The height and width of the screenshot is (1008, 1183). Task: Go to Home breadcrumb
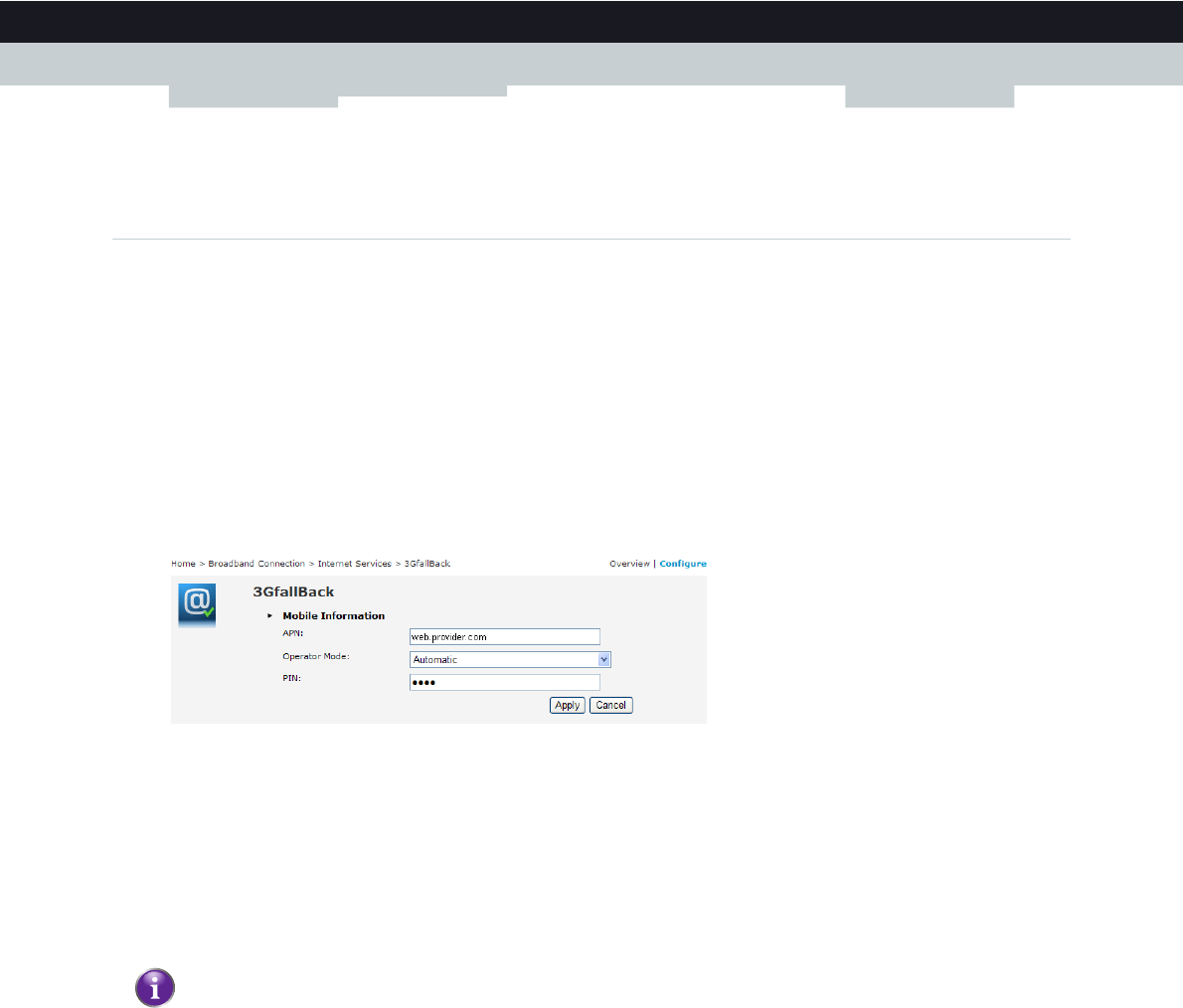pos(183,564)
